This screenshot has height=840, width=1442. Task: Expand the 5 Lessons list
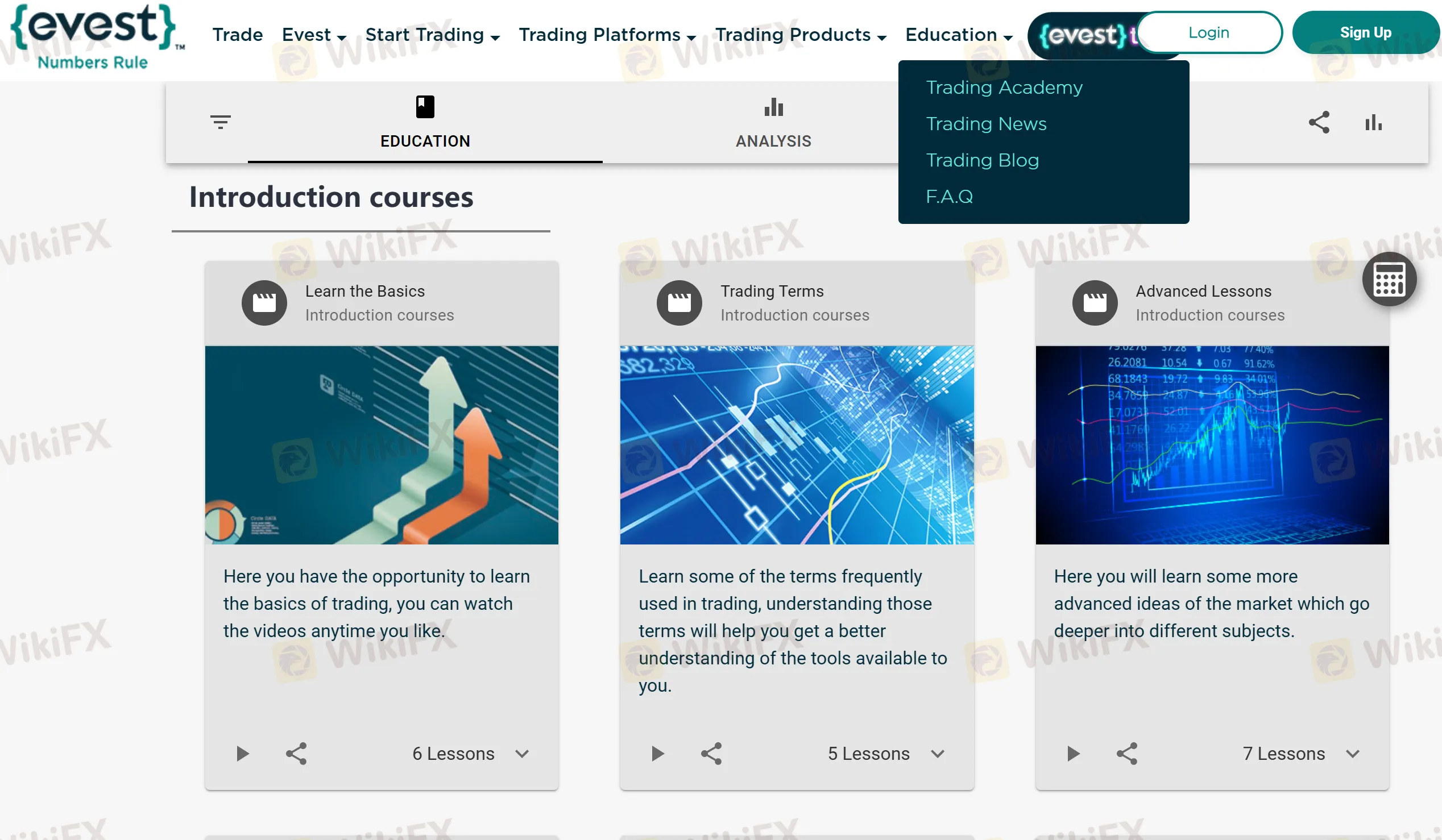937,754
